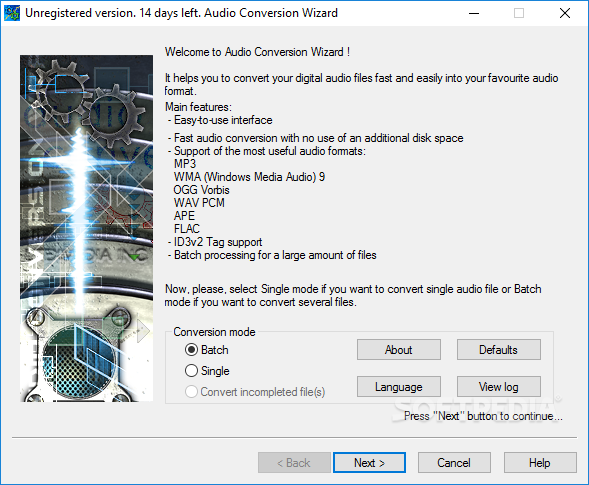Click the disabled maximize window button
The height and width of the screenshot is (485, 589).
(x=519, y=13)
